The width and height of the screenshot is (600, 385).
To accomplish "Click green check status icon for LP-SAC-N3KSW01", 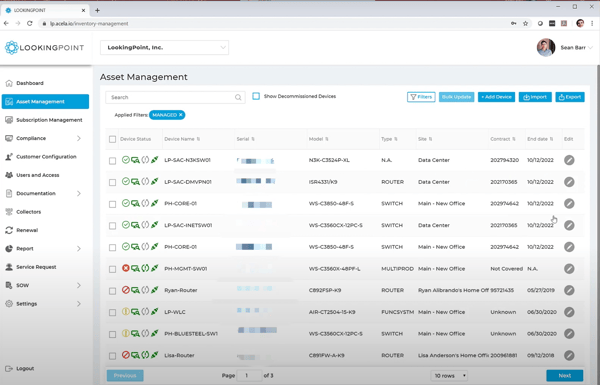I will (126, 160).
